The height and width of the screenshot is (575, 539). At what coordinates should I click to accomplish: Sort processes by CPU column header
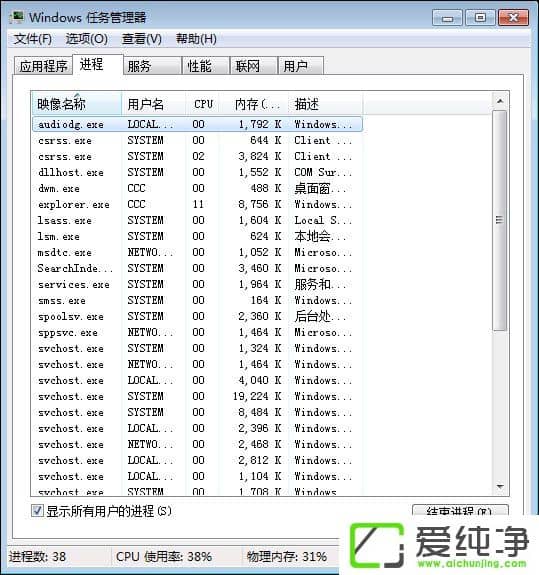[x=203, y=104]
